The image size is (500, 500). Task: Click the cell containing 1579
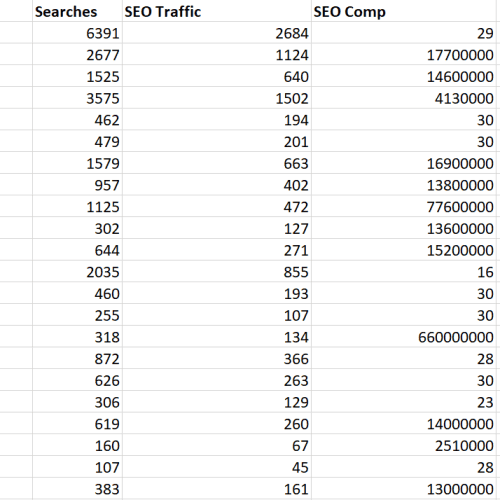(77, 163)
